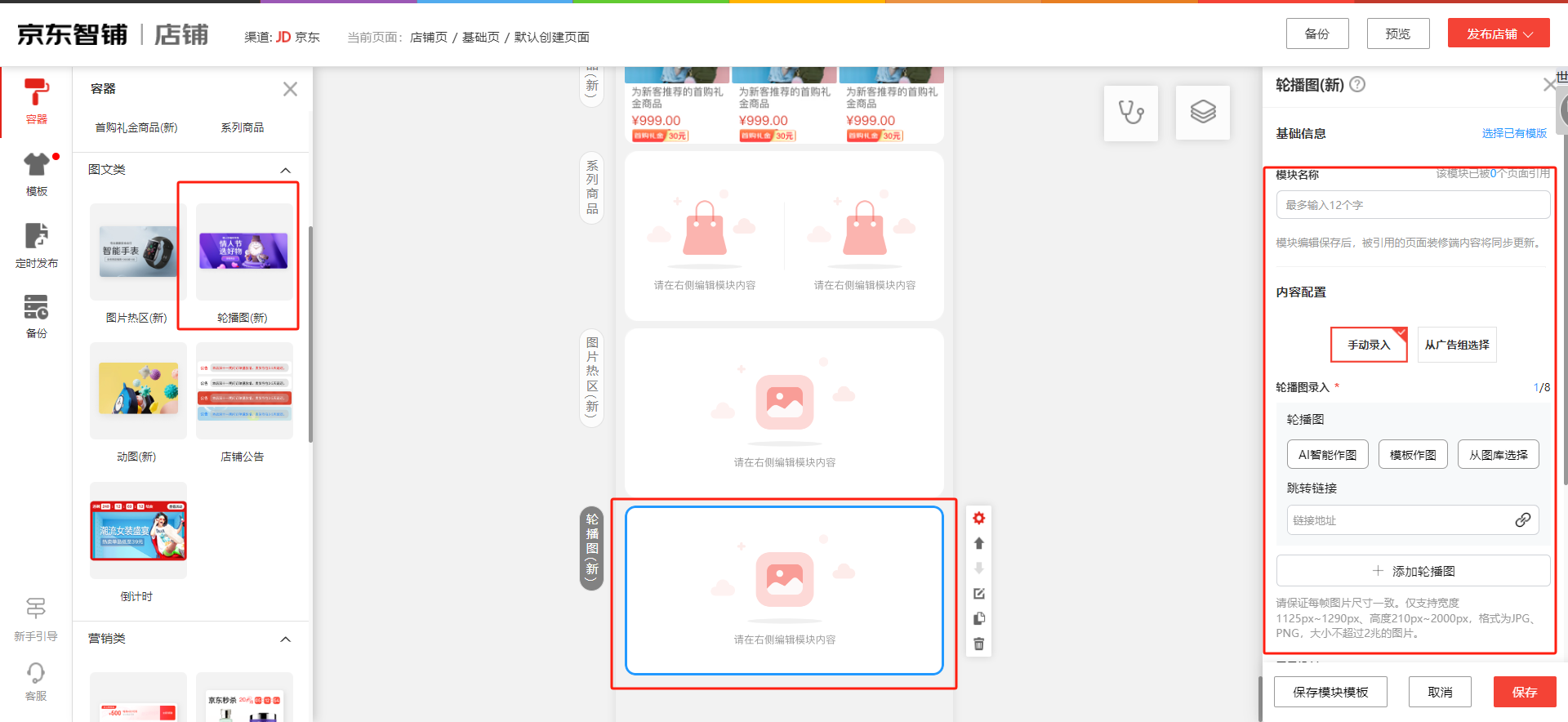
Task: Click the stethoscope diagnostics icon
Action: coord(1130,113)
